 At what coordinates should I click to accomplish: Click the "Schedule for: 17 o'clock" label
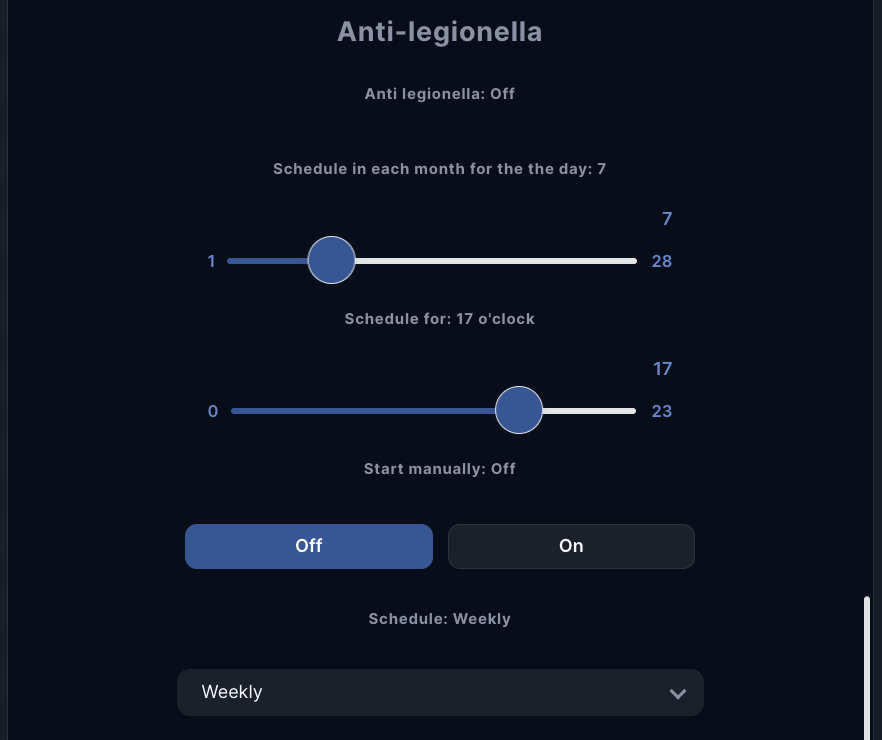[440, 319]
